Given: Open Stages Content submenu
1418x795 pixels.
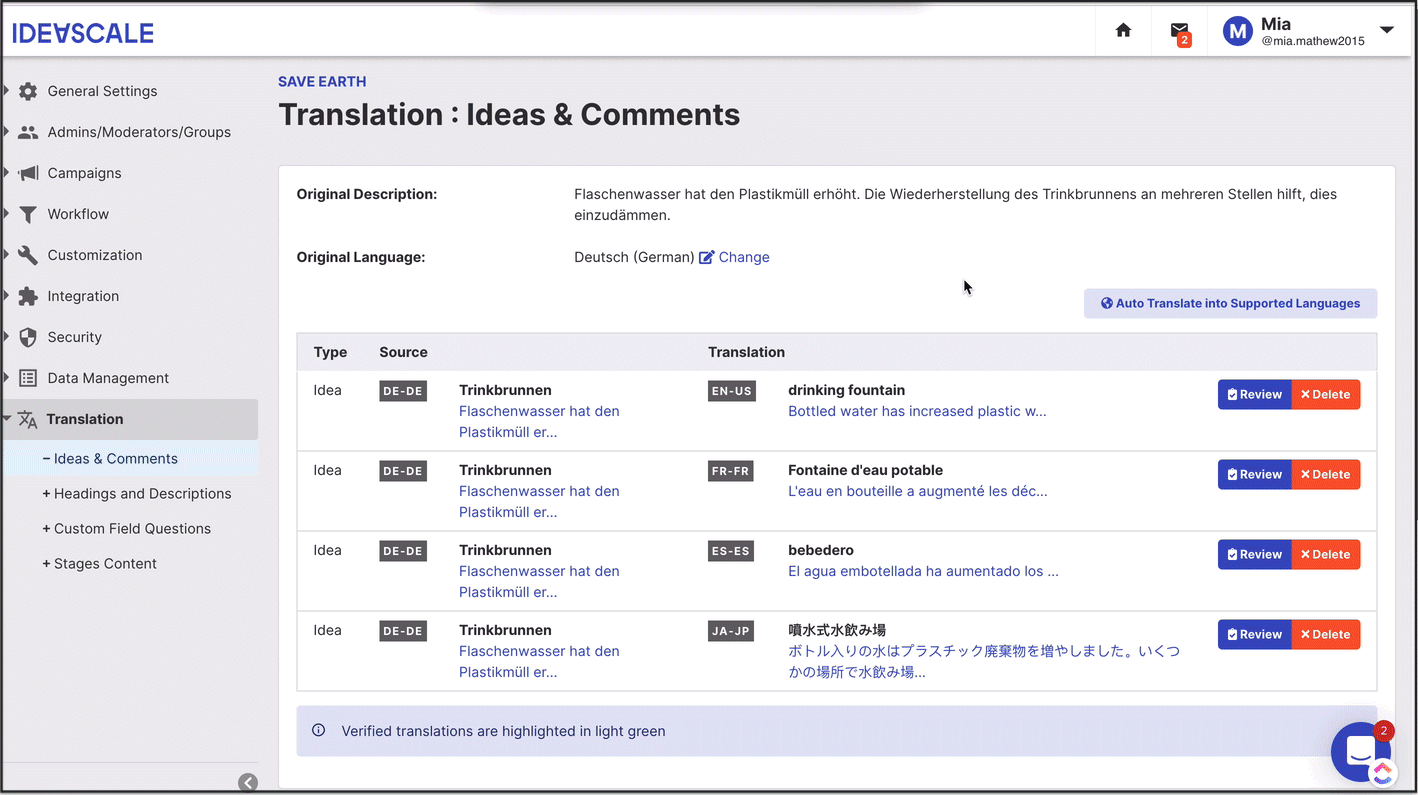Looking at the screenshot, I should [100, 563].
